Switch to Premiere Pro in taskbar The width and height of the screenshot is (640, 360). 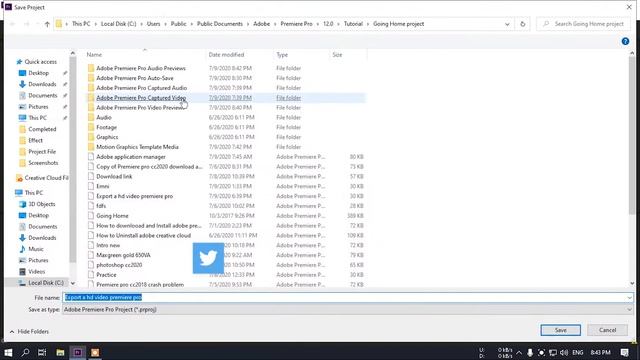(x=78, y=352)
